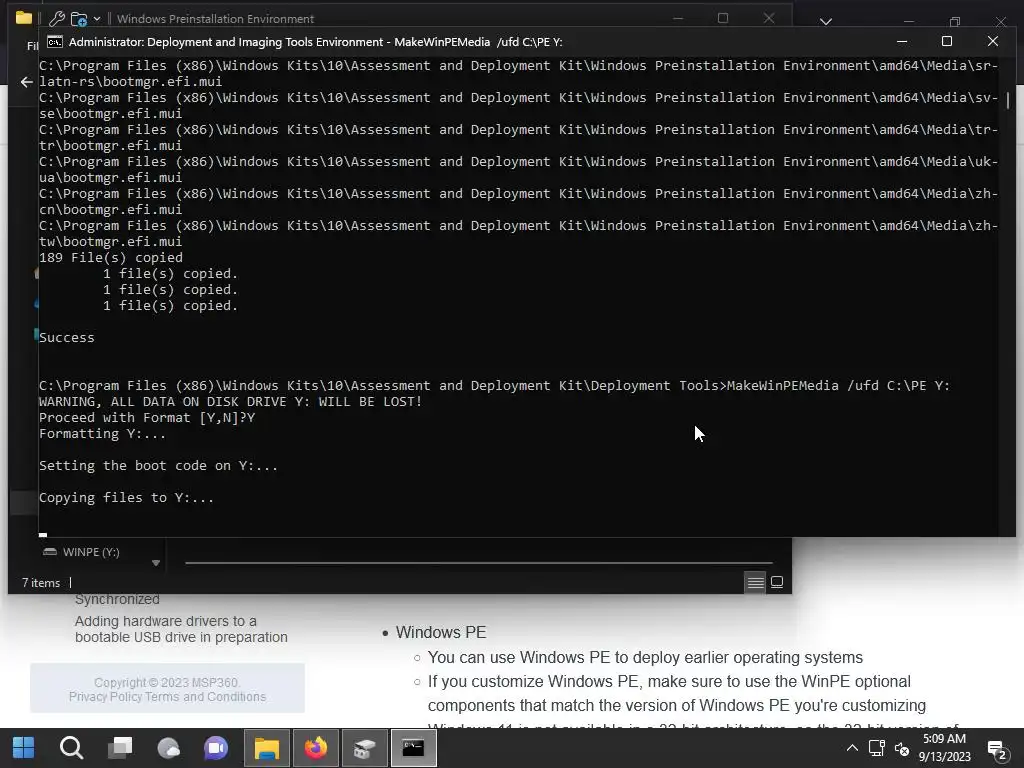Image resolution: width=1024 pixels, height=768 pixels.
Task: Show hidden system tray icons
Action: click(x=852, y=748)
